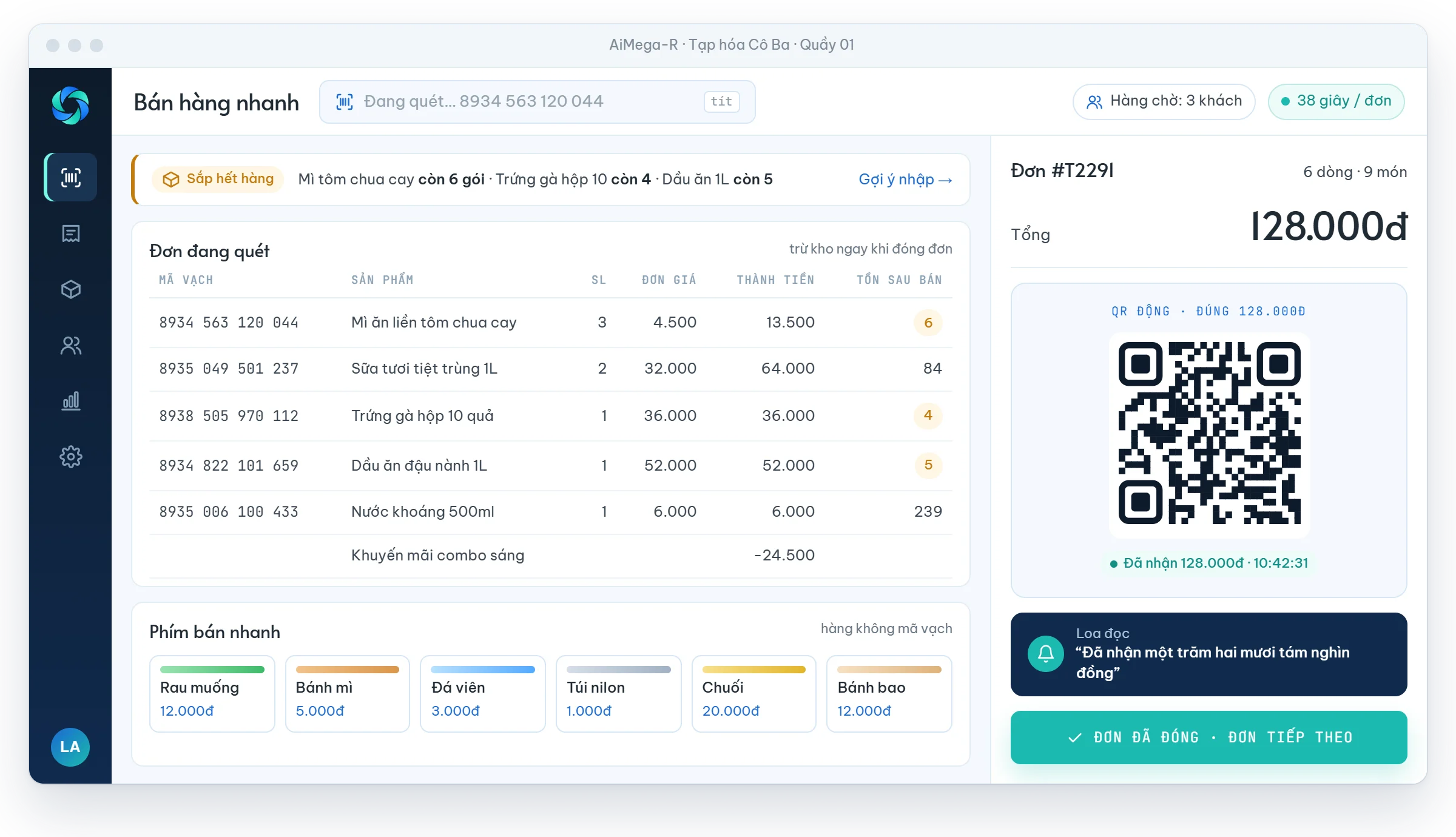Image resolution: width=1456 pixels, height=837 pixels.
Task: Open settings gear in sidebar
Action: (71, 457)
